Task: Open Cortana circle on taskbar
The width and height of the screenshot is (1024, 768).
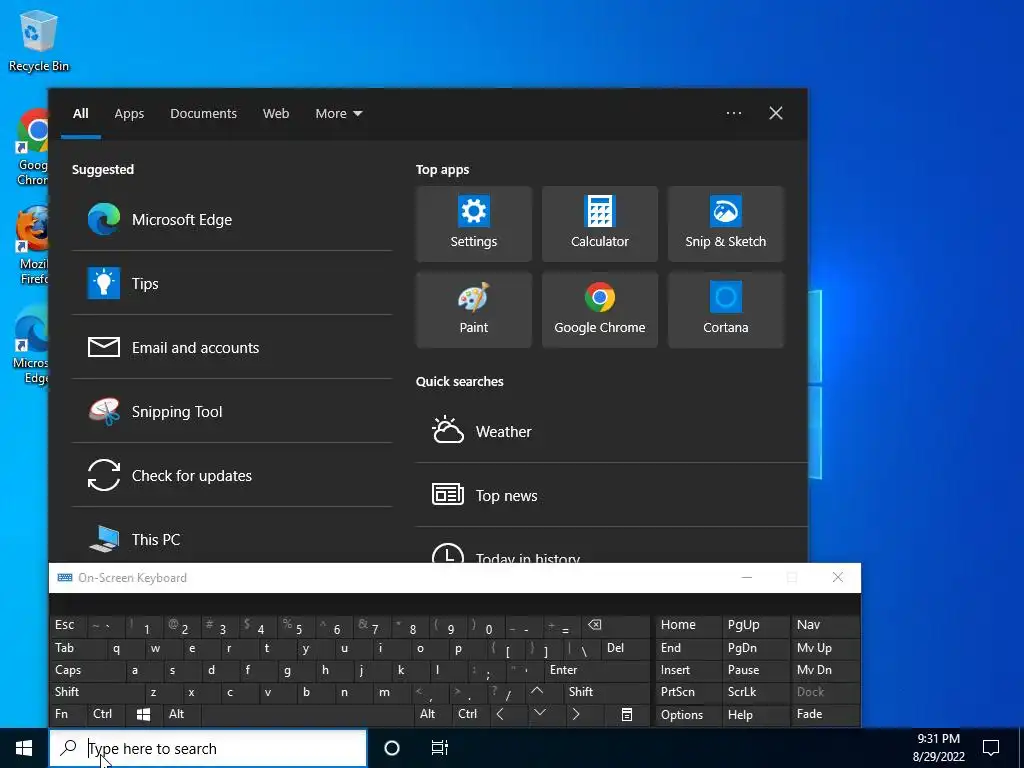Action: click(392, 748)
